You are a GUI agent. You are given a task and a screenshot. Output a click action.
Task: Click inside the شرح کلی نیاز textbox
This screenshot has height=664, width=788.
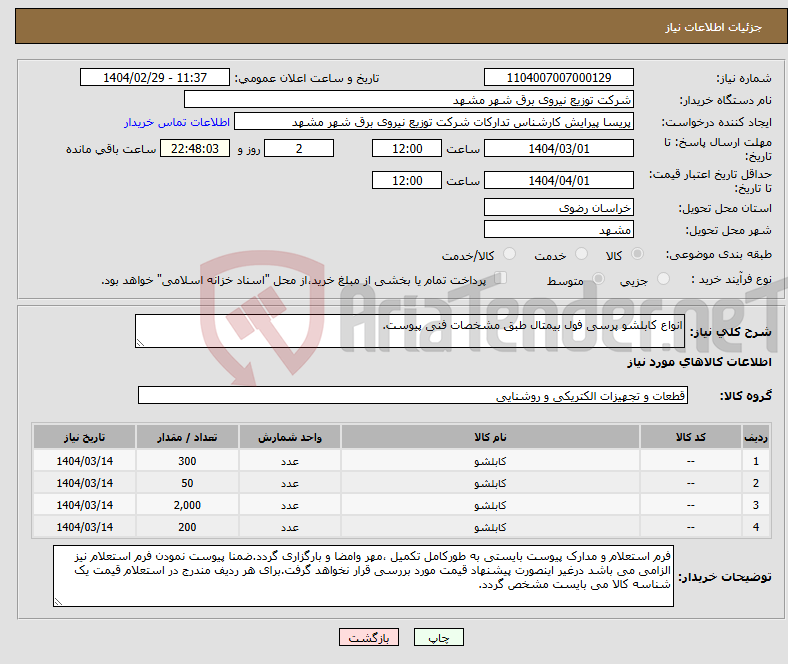point(409,332)
